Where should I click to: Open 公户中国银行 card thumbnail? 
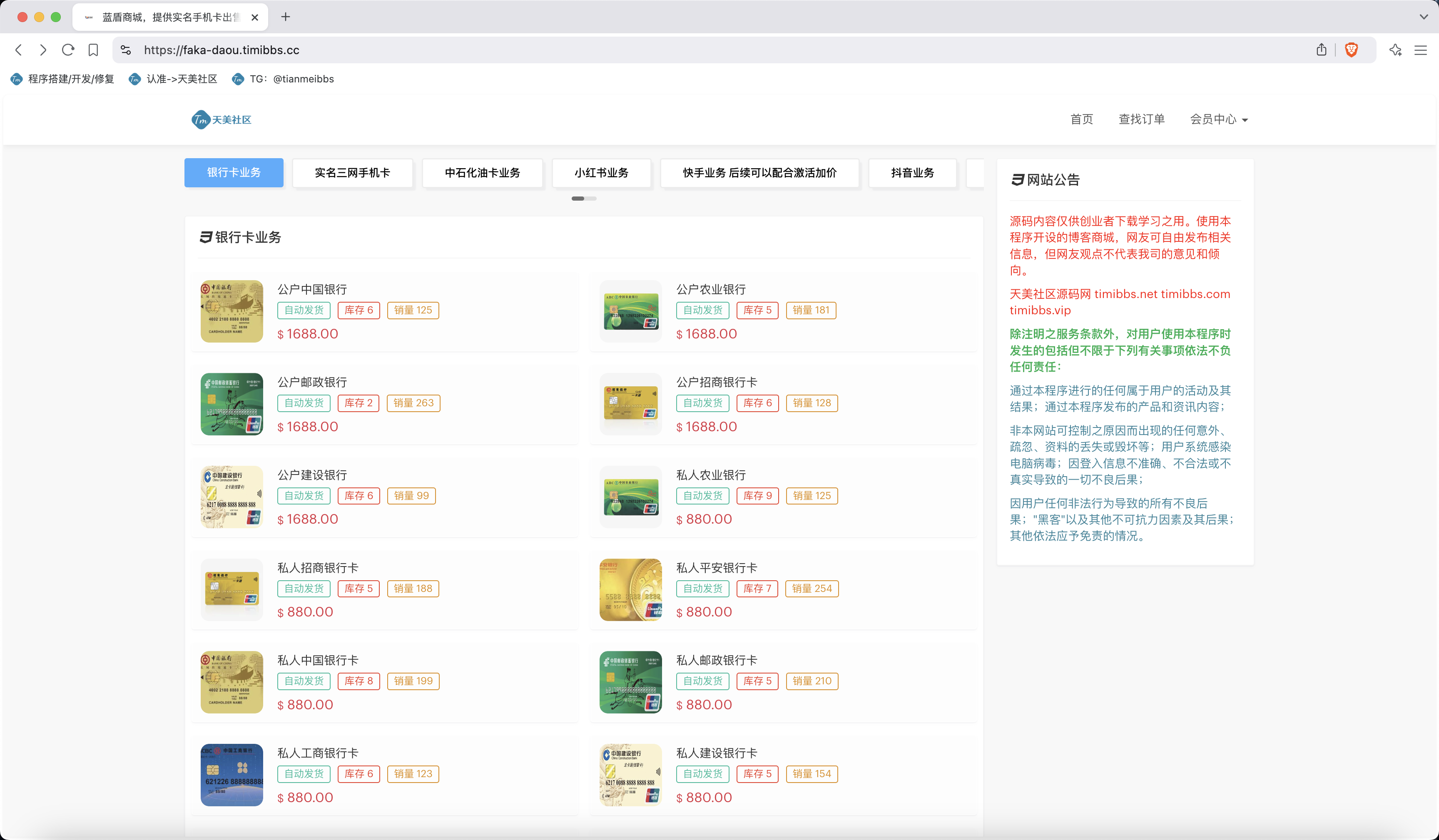coord(231,311)
